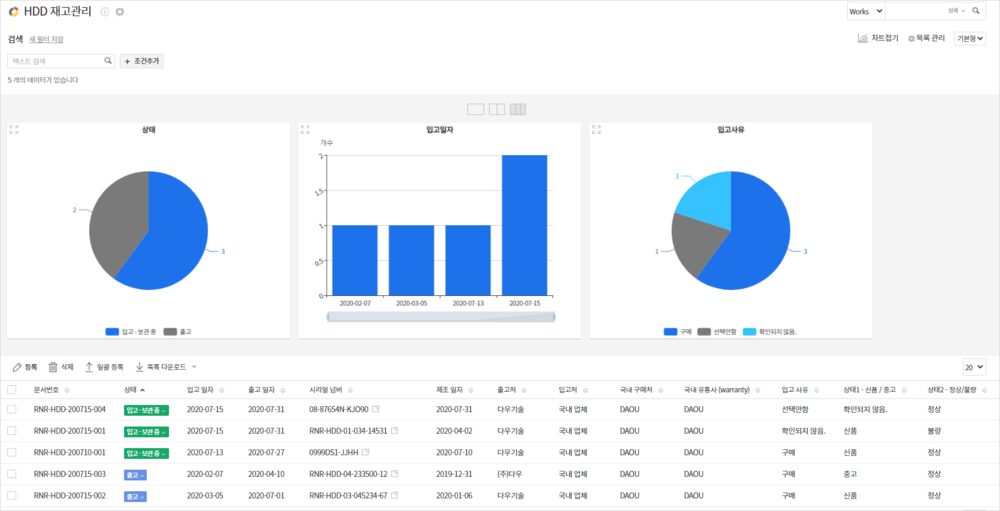Click the 입고일자 chart horizontal range scrollbar

440,317
